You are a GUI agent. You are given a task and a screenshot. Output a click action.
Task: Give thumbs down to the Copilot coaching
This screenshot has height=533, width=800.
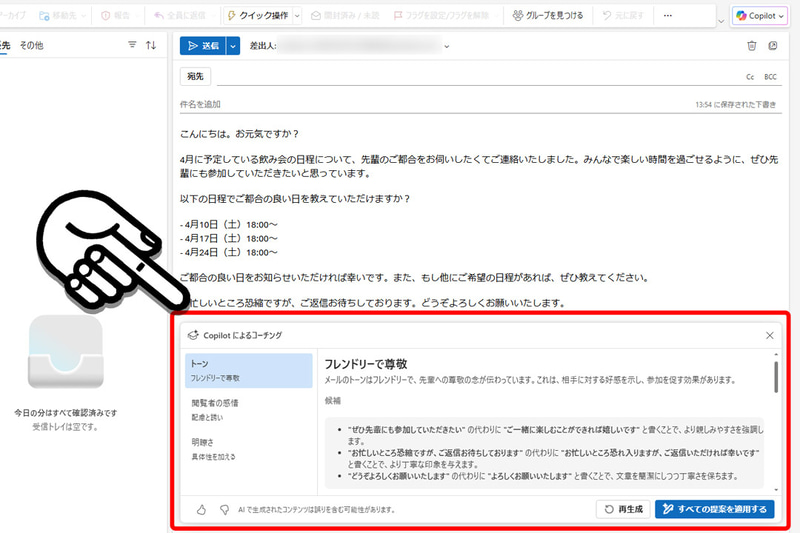(224, 509)
